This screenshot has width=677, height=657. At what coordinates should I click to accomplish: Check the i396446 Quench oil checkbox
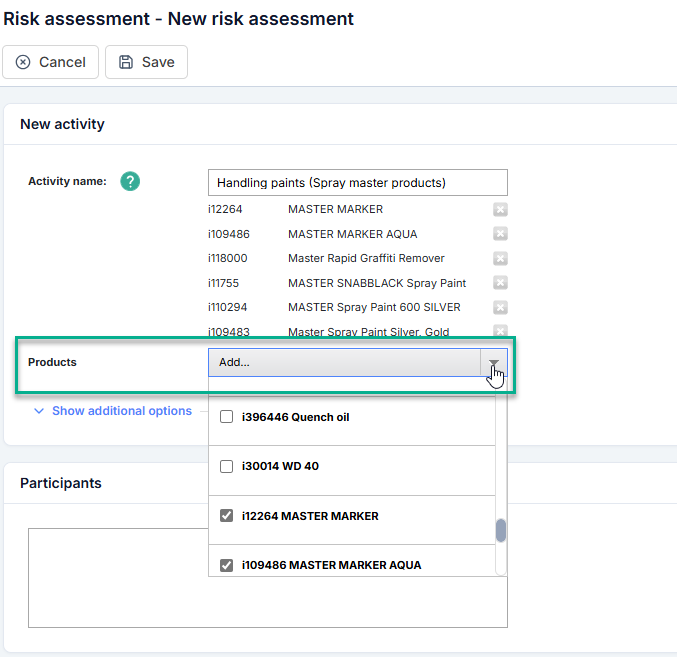tap(226, 417)
